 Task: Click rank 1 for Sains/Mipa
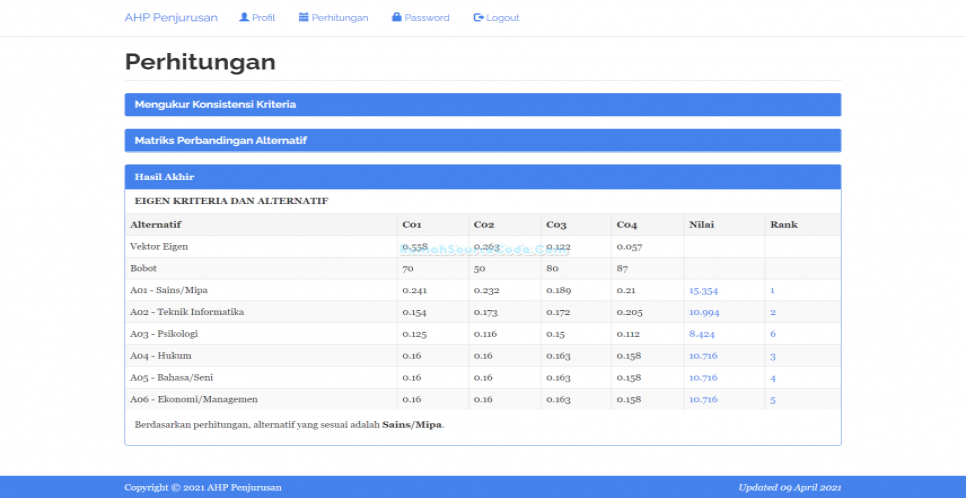(772, 291)
